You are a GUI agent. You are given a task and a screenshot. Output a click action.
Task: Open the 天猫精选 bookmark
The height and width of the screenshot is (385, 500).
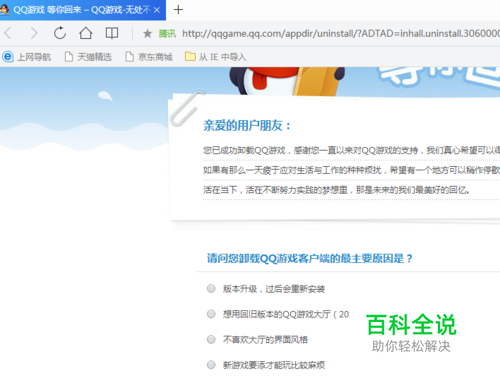pos(88,57)
